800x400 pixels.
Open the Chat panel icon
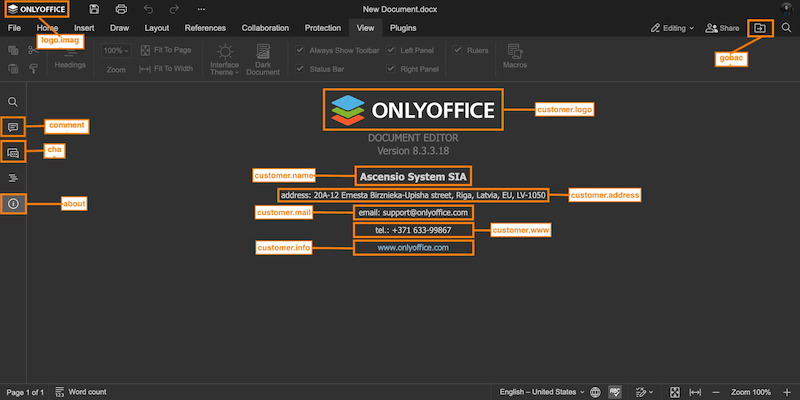pos(13,152)
